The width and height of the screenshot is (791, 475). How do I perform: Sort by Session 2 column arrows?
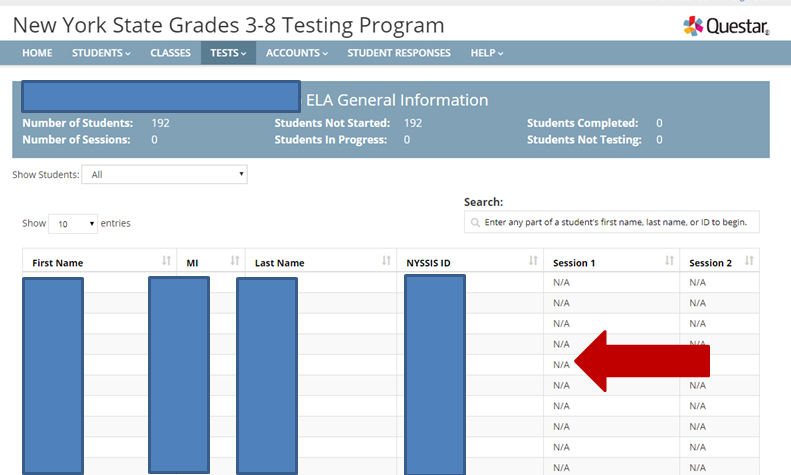[749, 261]
